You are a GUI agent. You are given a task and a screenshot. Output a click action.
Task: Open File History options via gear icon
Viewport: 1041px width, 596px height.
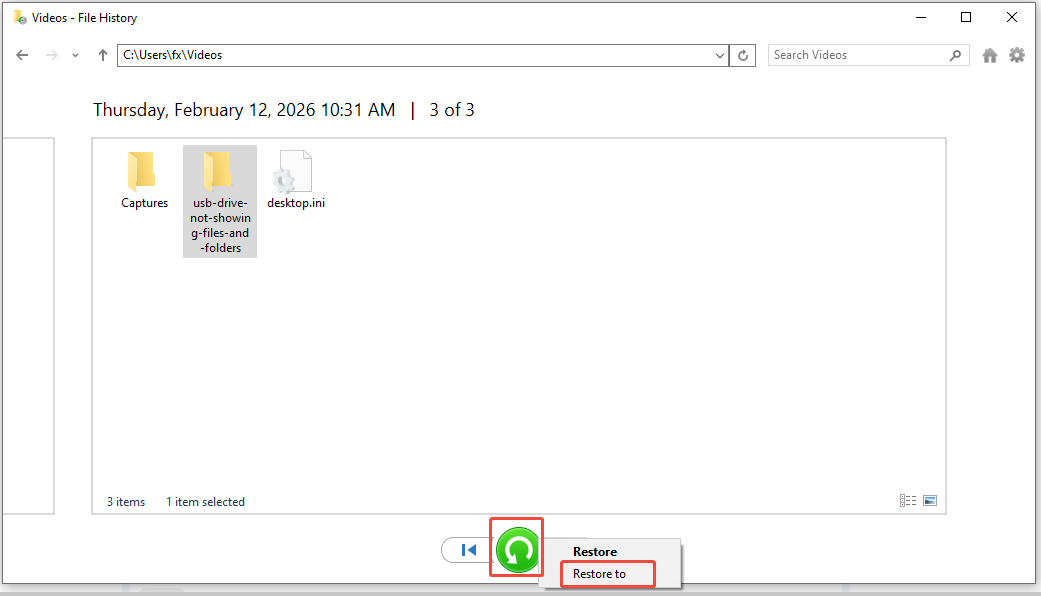tap(1017, 55)
